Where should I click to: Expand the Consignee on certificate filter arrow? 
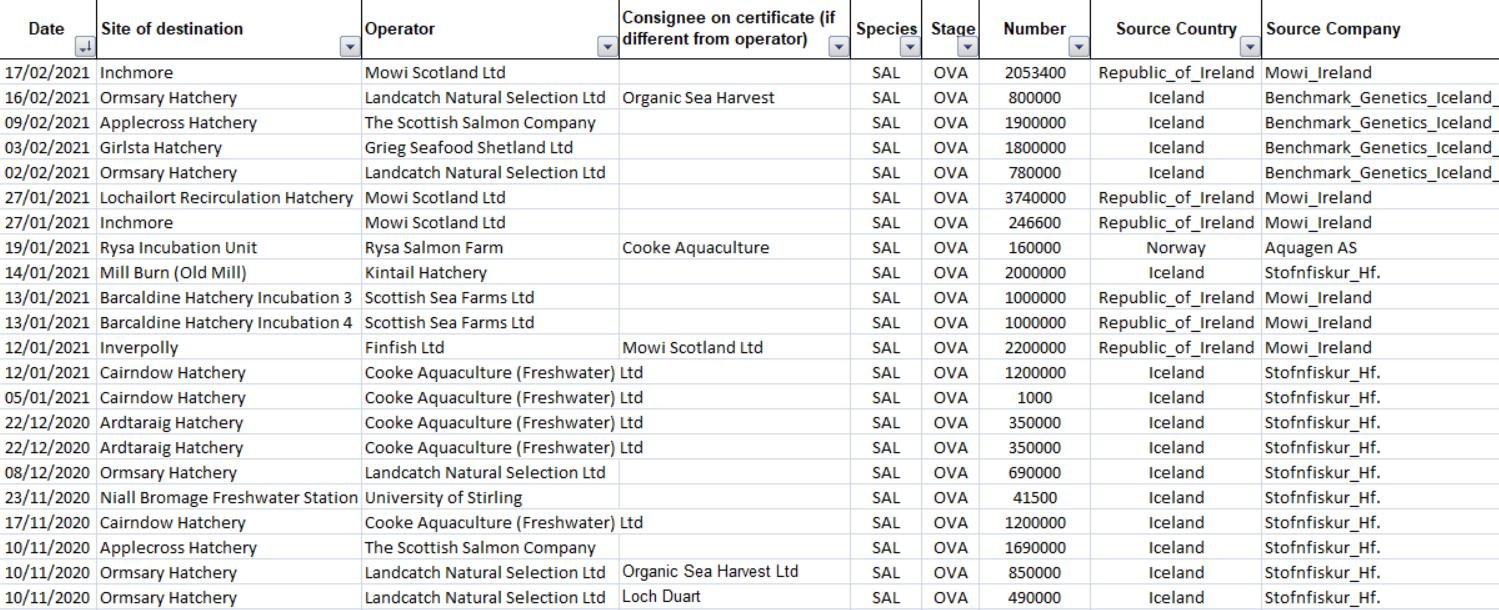click(x=839, y=47)
